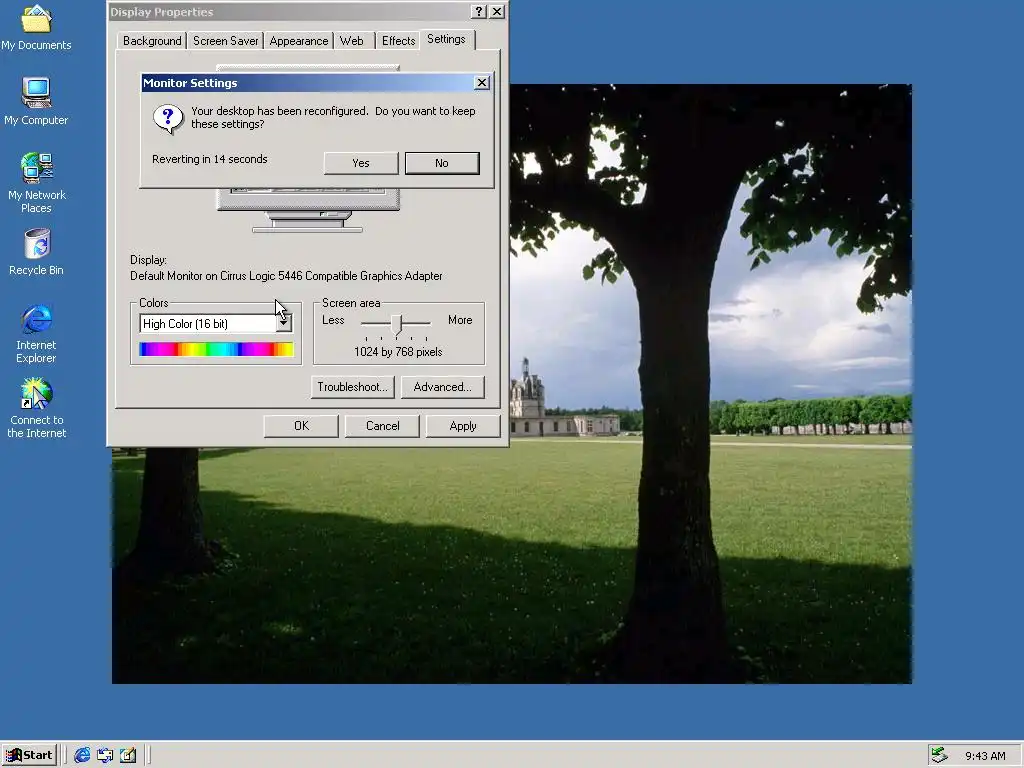Click the network tray icon by clock

point(939,755)
